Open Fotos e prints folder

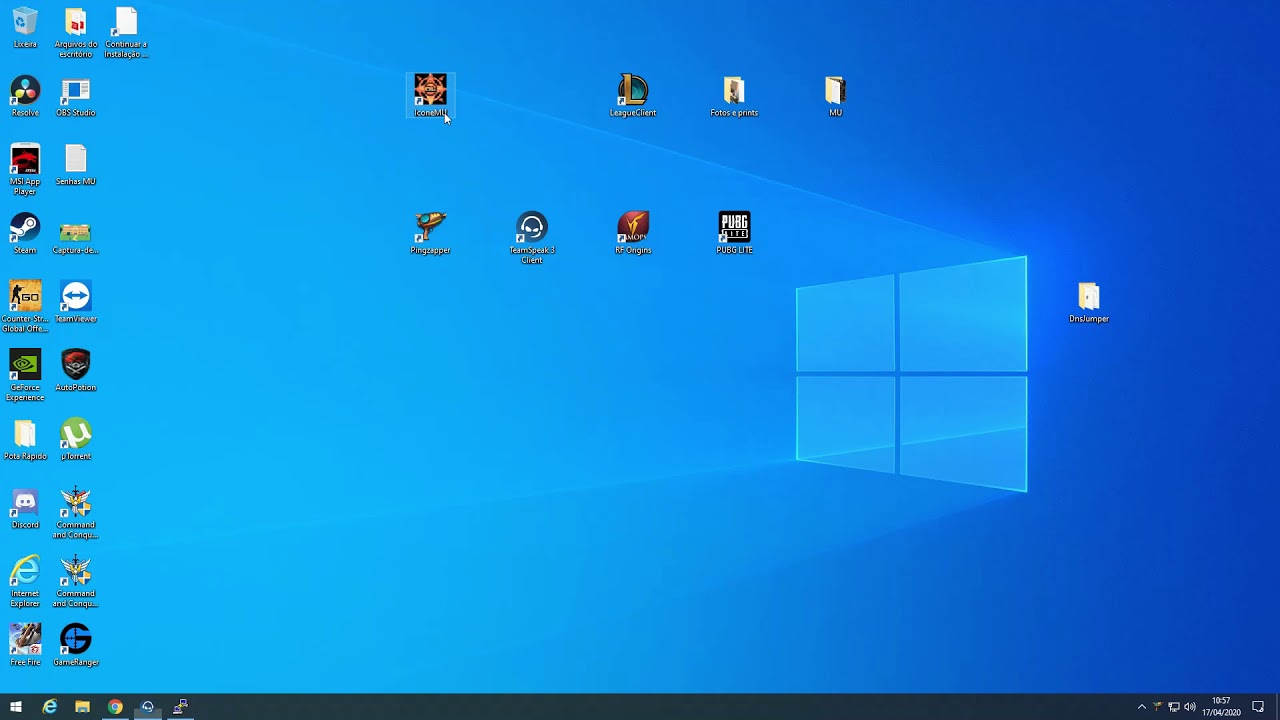734,96
